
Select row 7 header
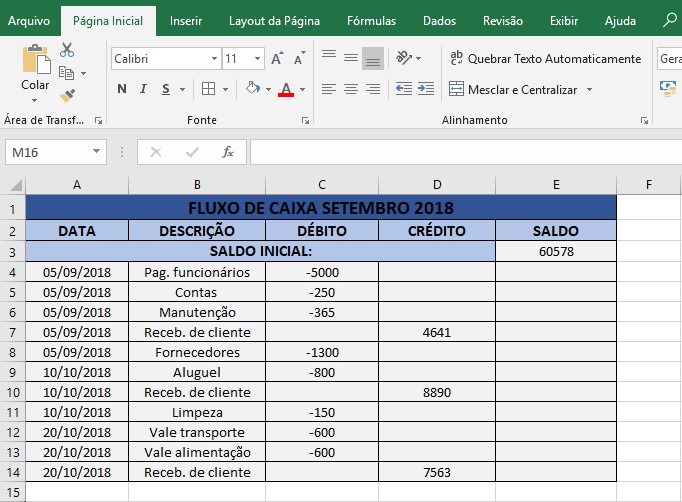(x=13, y=332)
